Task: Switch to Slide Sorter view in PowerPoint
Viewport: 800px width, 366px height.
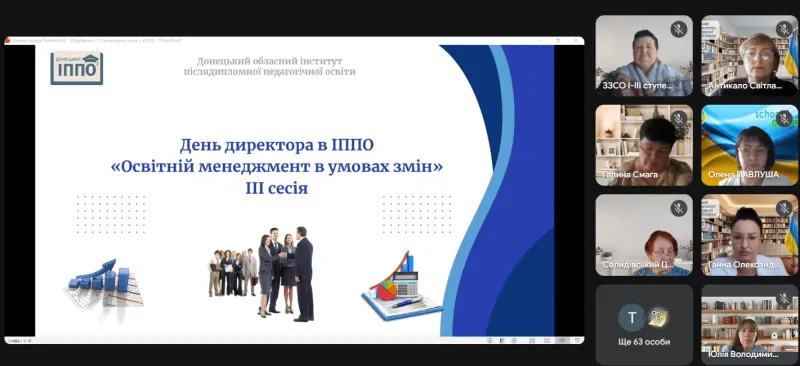Action: point(547,340)
